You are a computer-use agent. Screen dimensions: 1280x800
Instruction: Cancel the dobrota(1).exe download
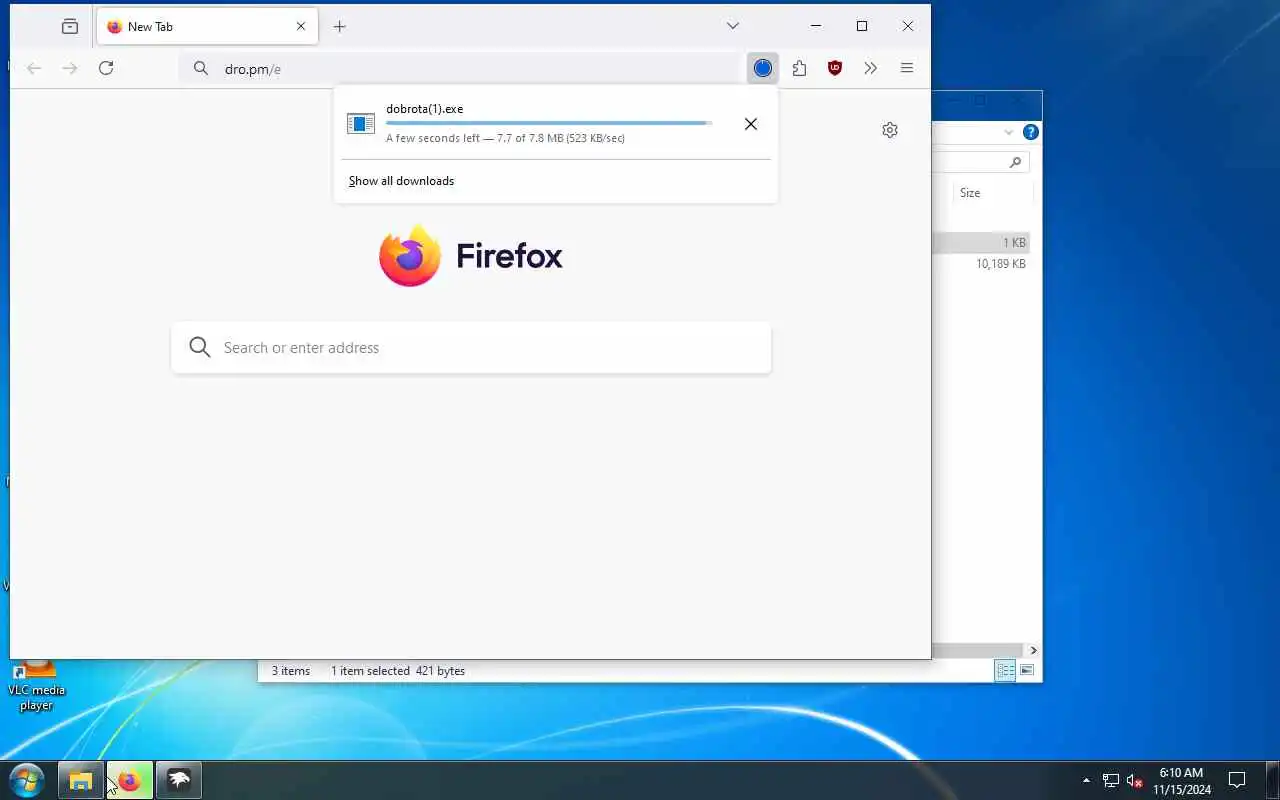[751, 124]
